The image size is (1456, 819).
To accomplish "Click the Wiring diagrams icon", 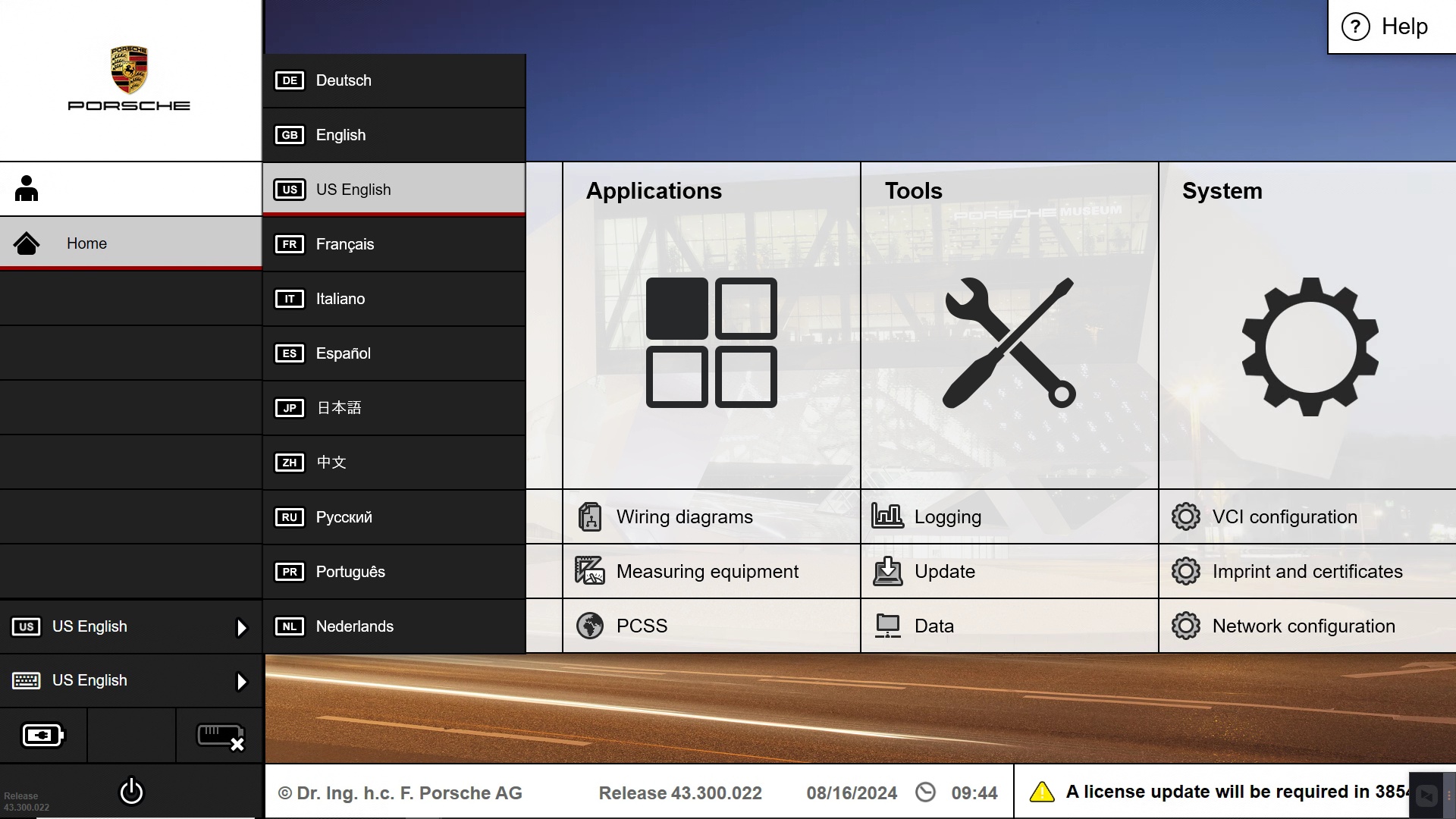I will pyautogui.click(x=590, y=517).
